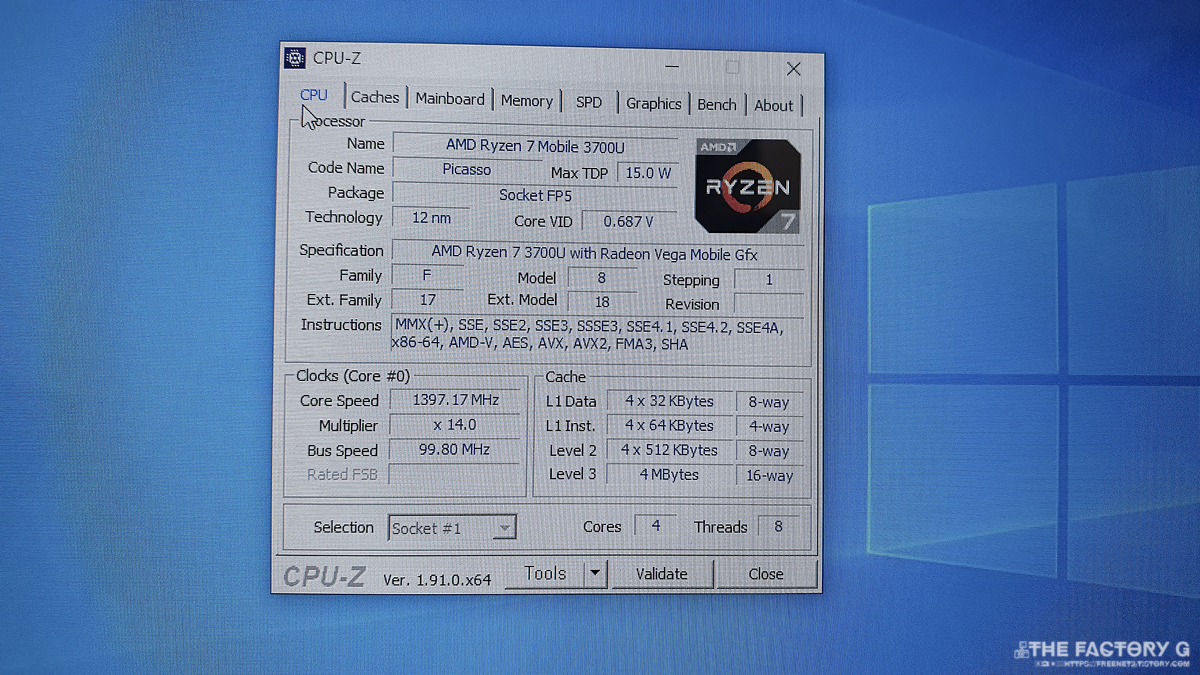Click the Code Name value Picasso
This screenshot has width=1200, height=675.
[467, 169]
